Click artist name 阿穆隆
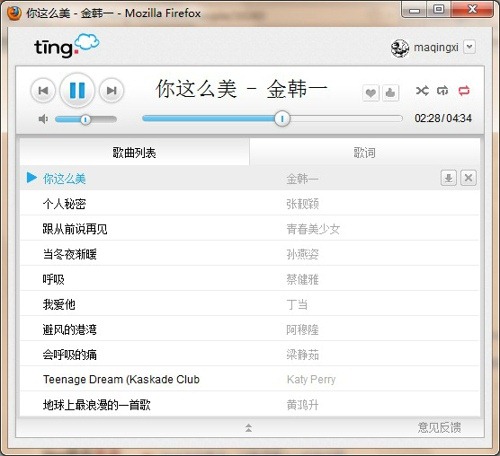The width and height of the screenshot is (500, 456). (x=303, y=330)
